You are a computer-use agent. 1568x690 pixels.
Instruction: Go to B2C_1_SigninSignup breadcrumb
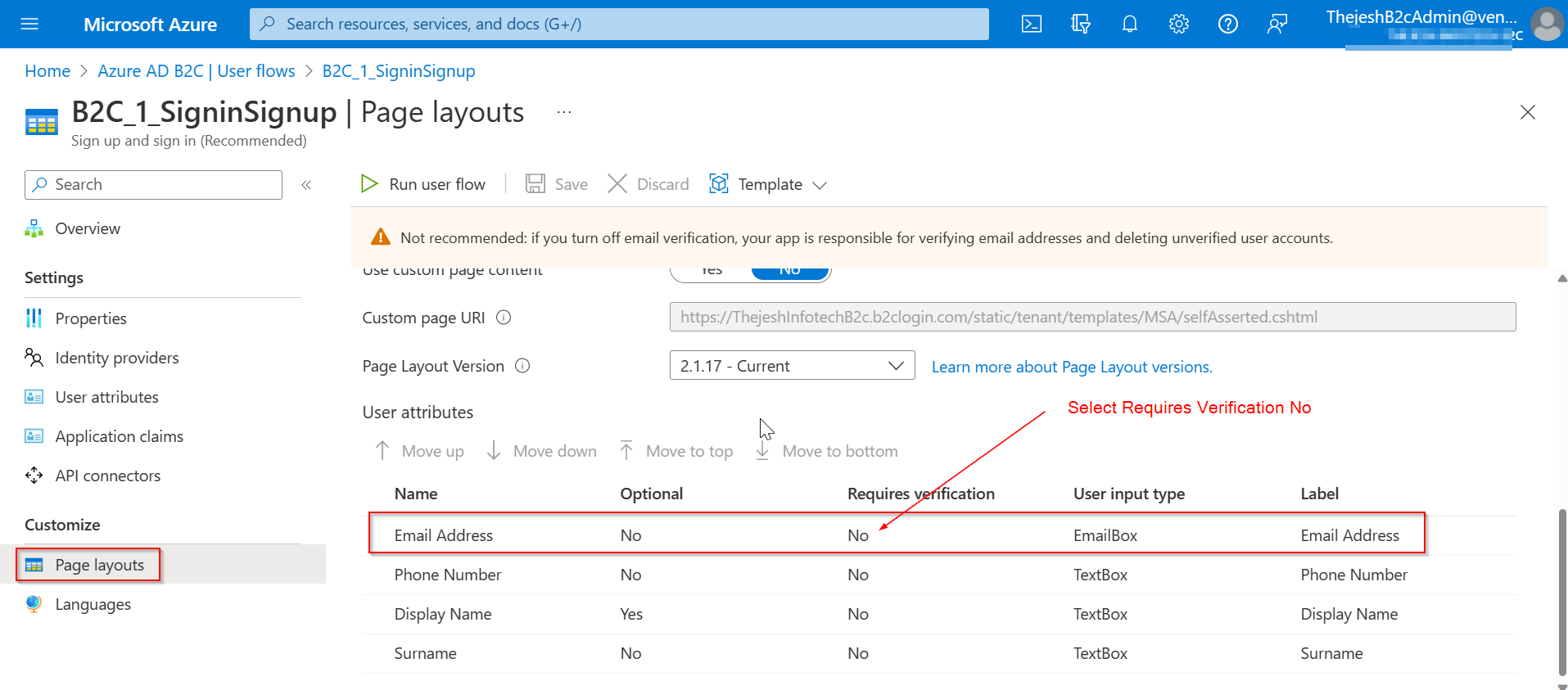coord(399,71)
